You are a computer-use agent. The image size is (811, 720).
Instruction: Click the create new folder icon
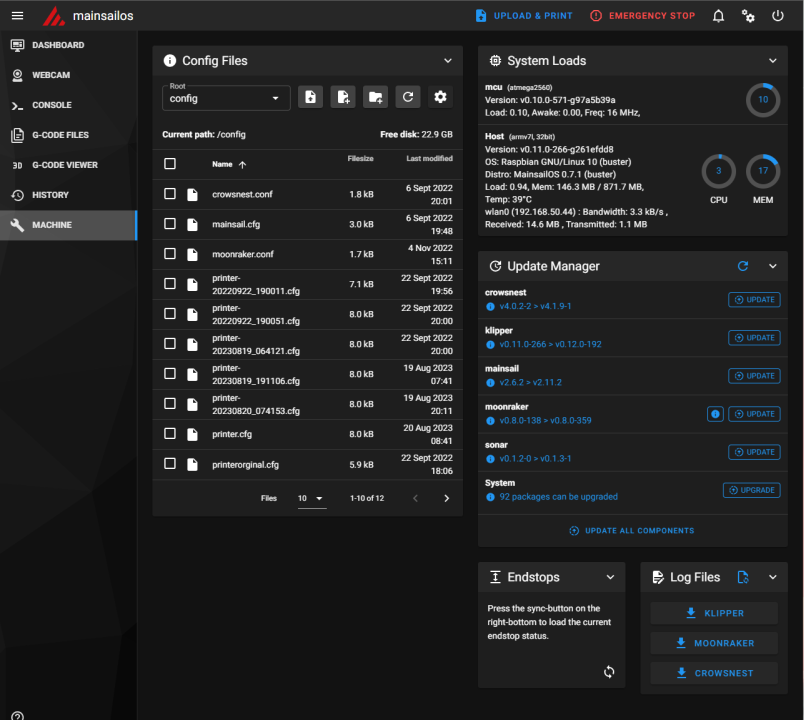(375, 97)
